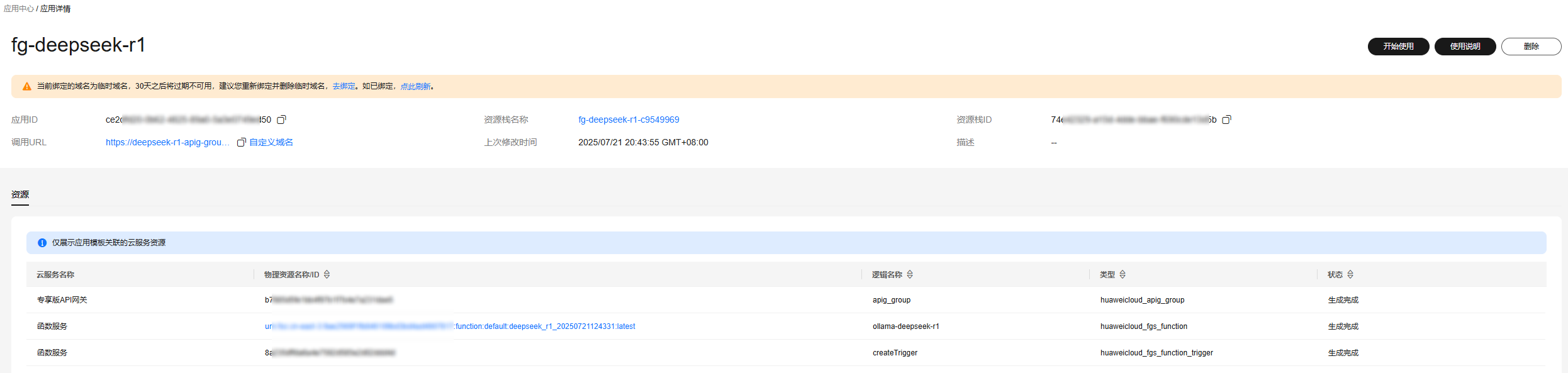Click 函数服务 in ollama-deepseek-r1 row
1568x373 pixels.
coord(52,326)
